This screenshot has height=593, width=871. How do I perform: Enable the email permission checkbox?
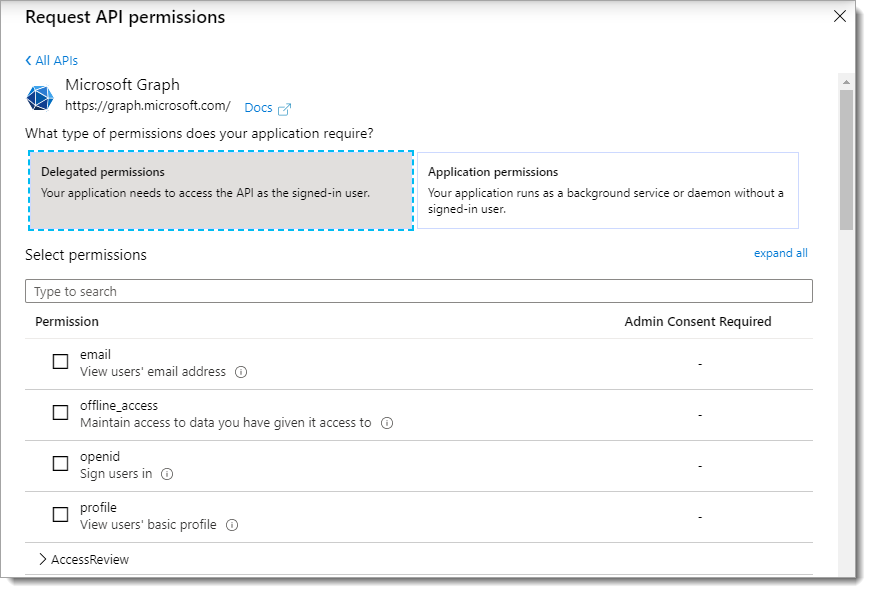coord(60,362)
